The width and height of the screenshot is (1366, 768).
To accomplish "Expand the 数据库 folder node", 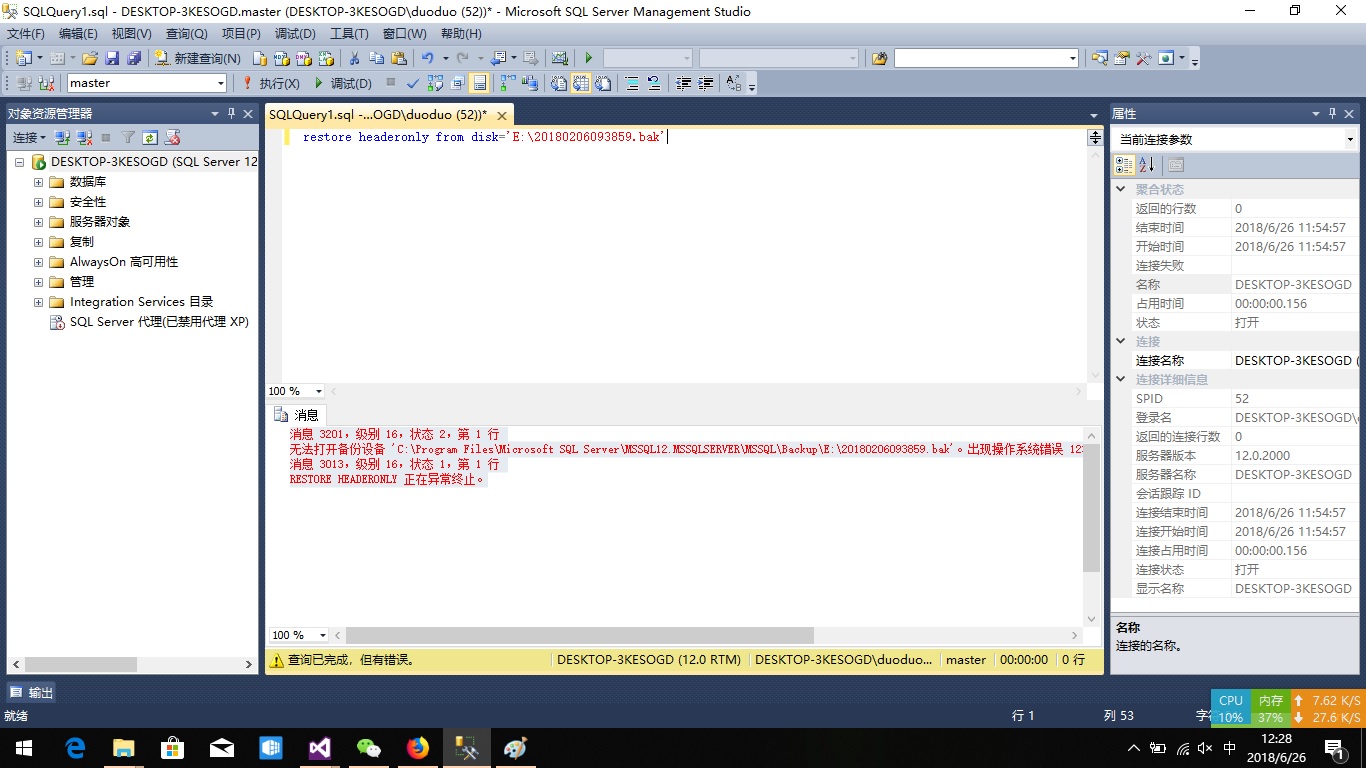I will coord(38,182).
